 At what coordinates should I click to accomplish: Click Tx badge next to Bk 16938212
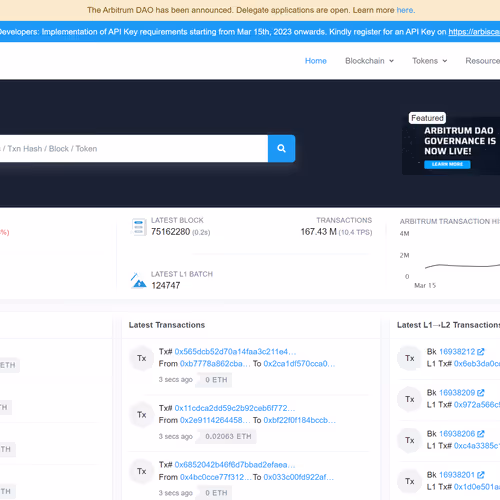pyautogui.click(x=410, y=358)
